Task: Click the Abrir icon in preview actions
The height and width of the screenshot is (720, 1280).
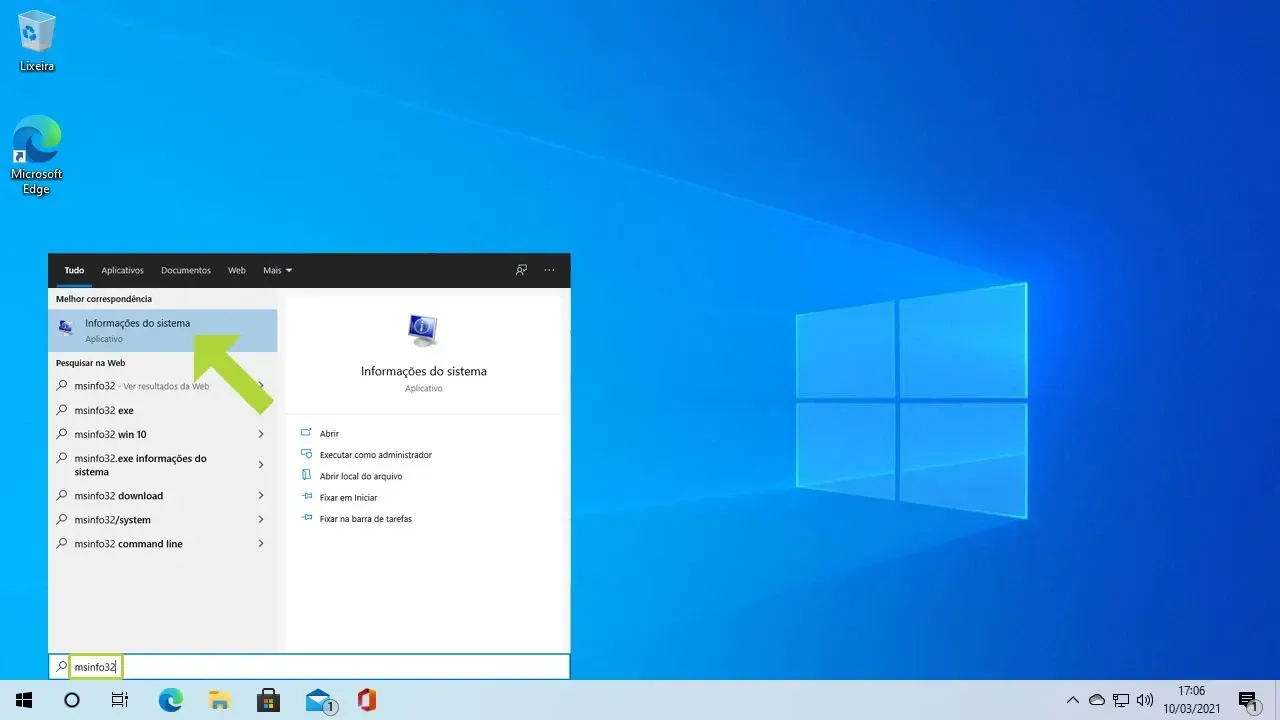Action: (x=306, y=434)
